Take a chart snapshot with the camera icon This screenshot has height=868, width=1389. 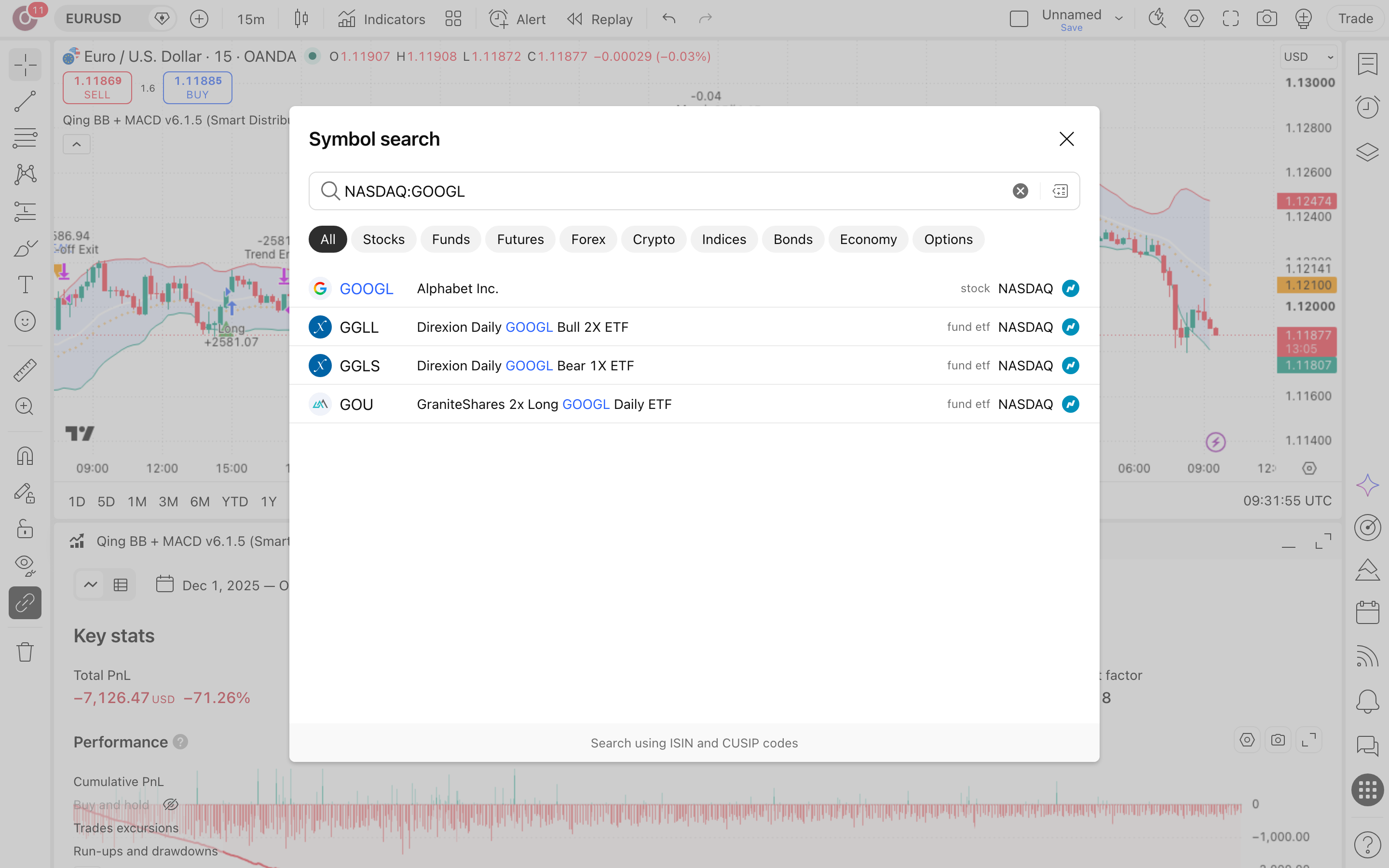click(1267, 19)
